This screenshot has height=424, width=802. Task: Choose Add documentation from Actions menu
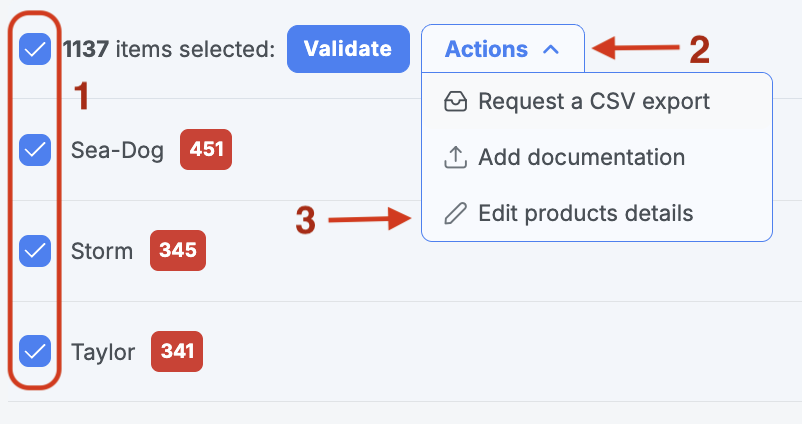(597, 157)
